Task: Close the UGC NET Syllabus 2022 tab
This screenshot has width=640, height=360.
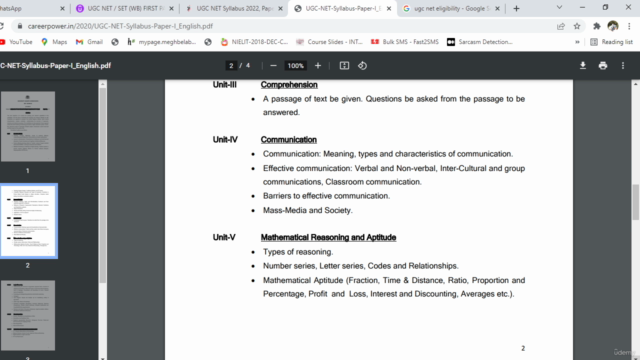Action: pyautogui.click(x=280, y=9)
